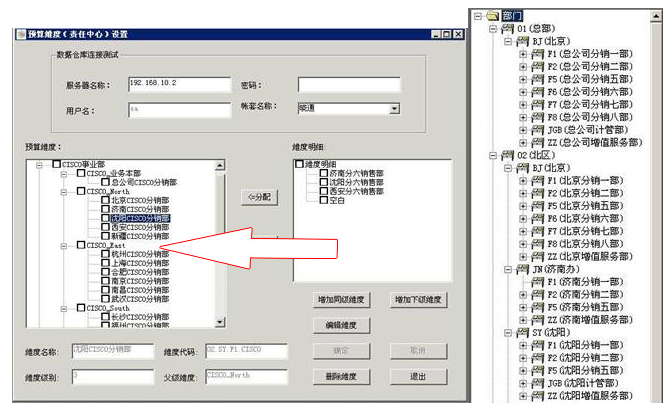Collapse the CISCO_North tree node
Viewport: 668px width, 410px height.
tap(63, 192)
